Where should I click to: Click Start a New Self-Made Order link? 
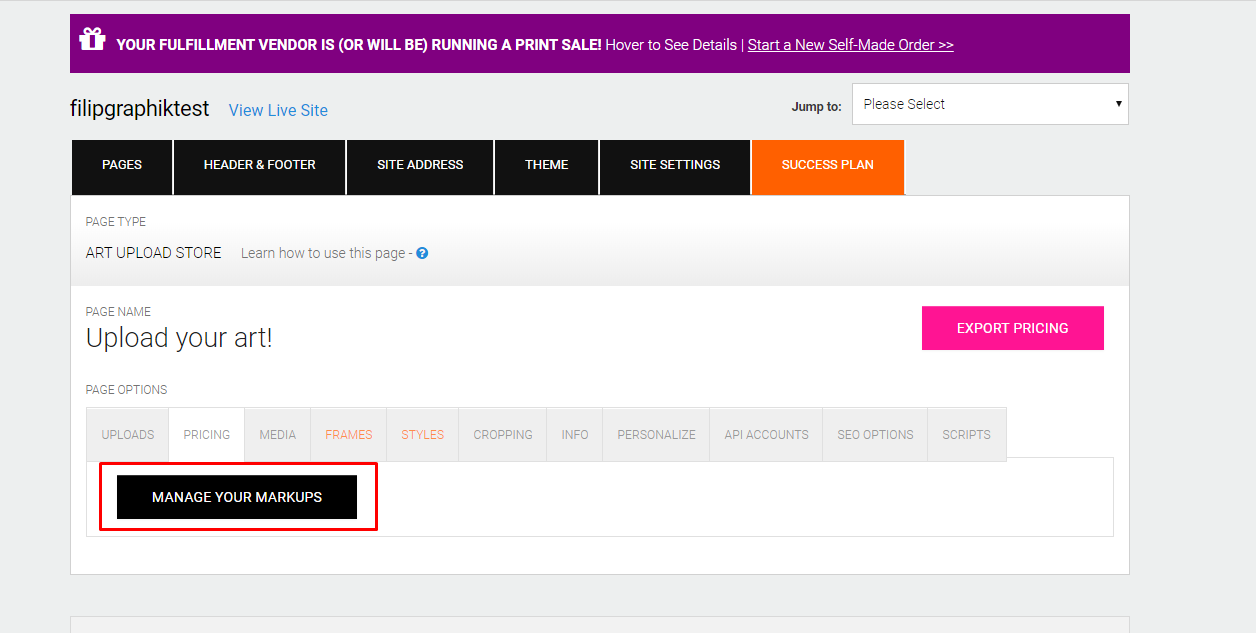pyautogui.click(x=850, y=45)
